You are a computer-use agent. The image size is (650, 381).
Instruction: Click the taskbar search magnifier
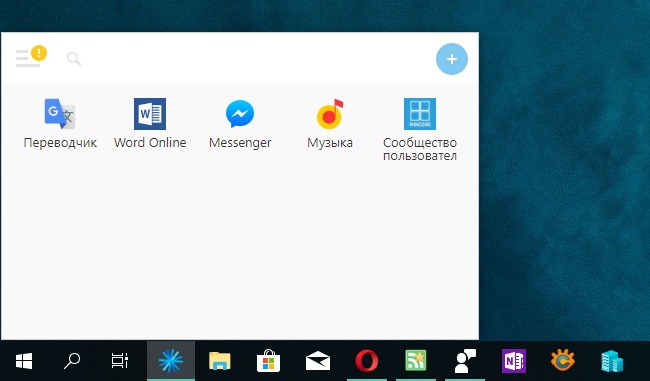point(72,361)
